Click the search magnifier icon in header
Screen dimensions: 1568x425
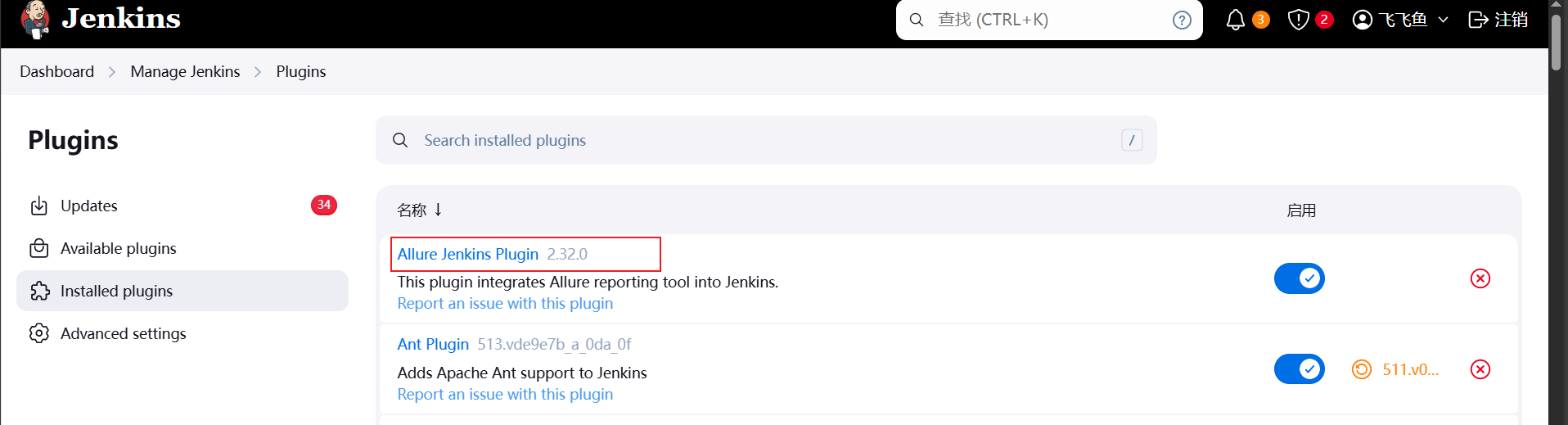917,20
